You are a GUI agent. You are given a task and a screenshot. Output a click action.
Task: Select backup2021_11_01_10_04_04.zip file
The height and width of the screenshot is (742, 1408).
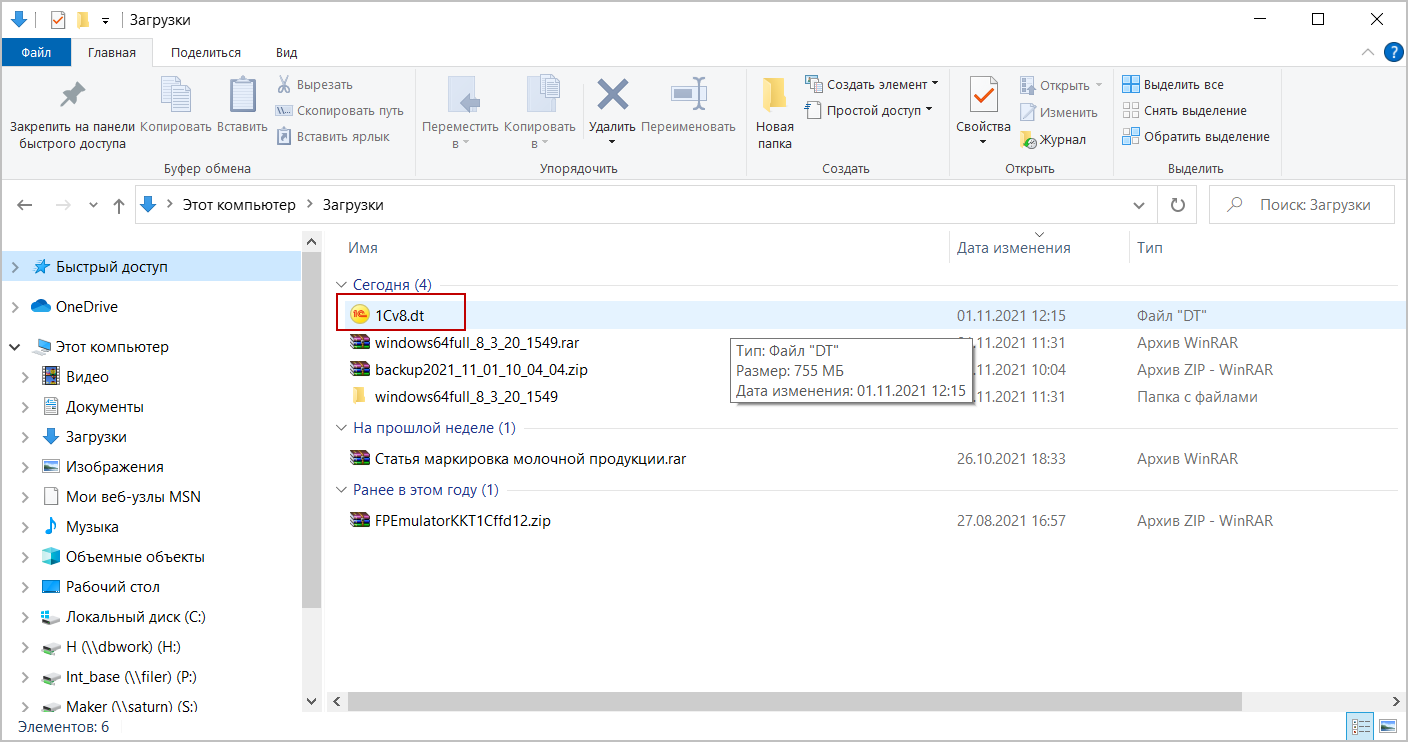click(x=481, y=370)
